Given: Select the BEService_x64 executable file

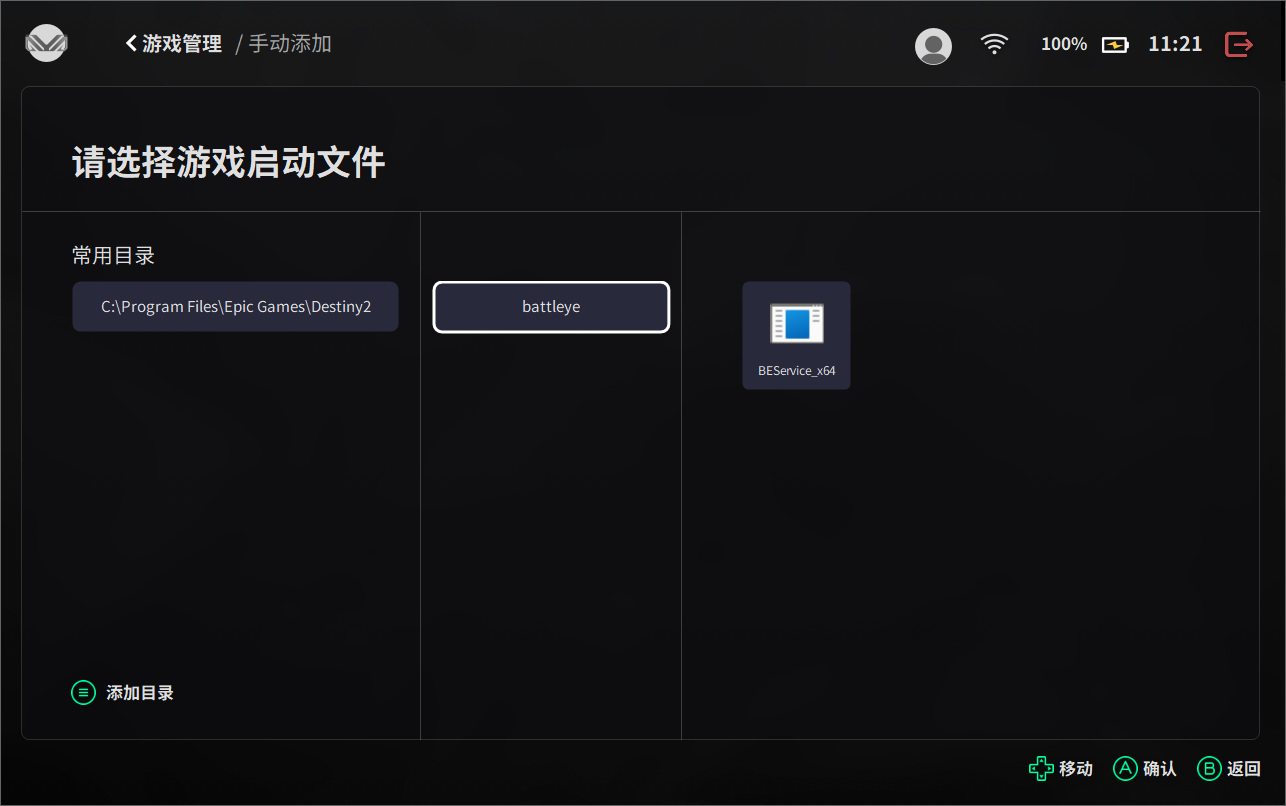Looking at the screenshot, I should (x=796, y=335).
